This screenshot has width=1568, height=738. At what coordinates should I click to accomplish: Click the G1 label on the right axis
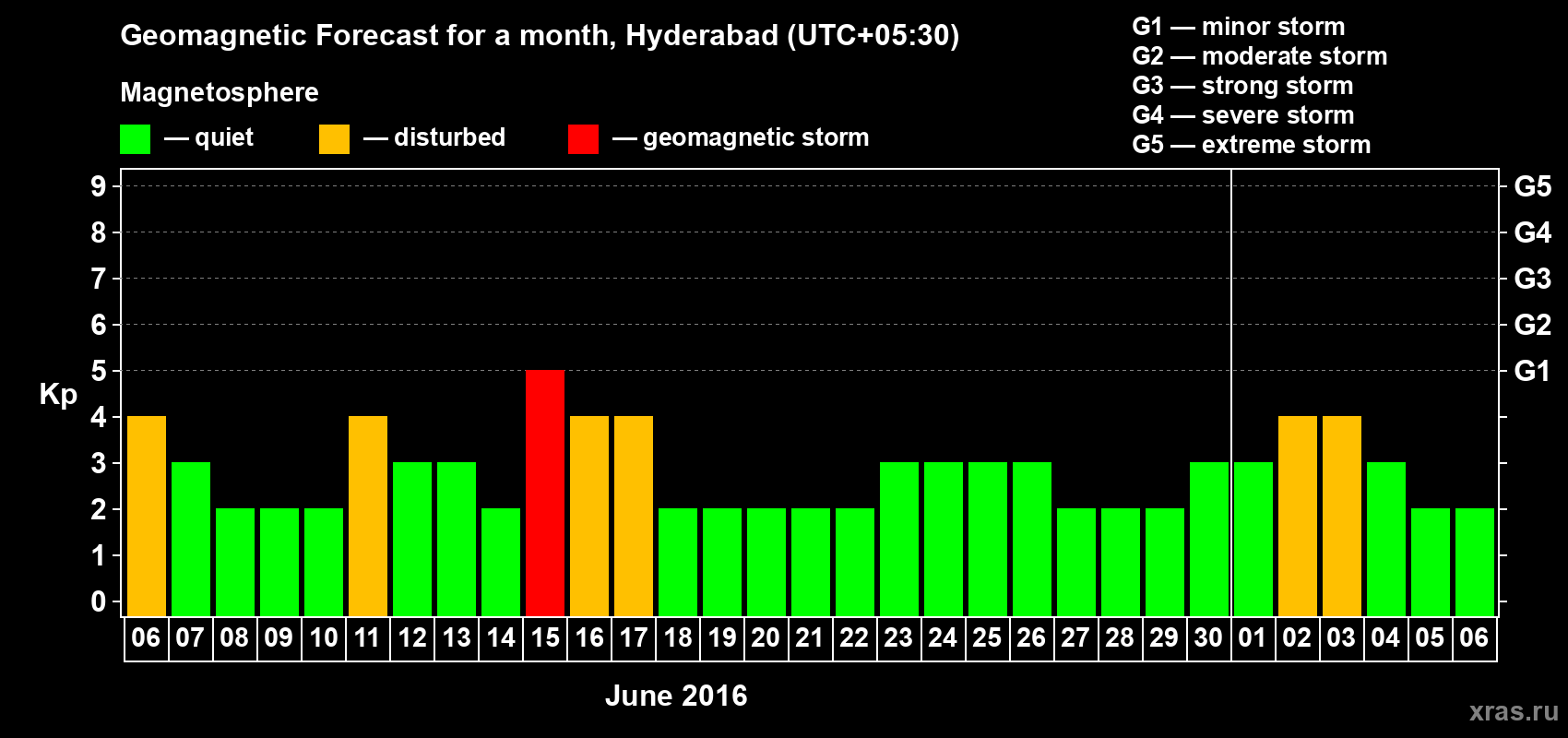point(1532,371)
